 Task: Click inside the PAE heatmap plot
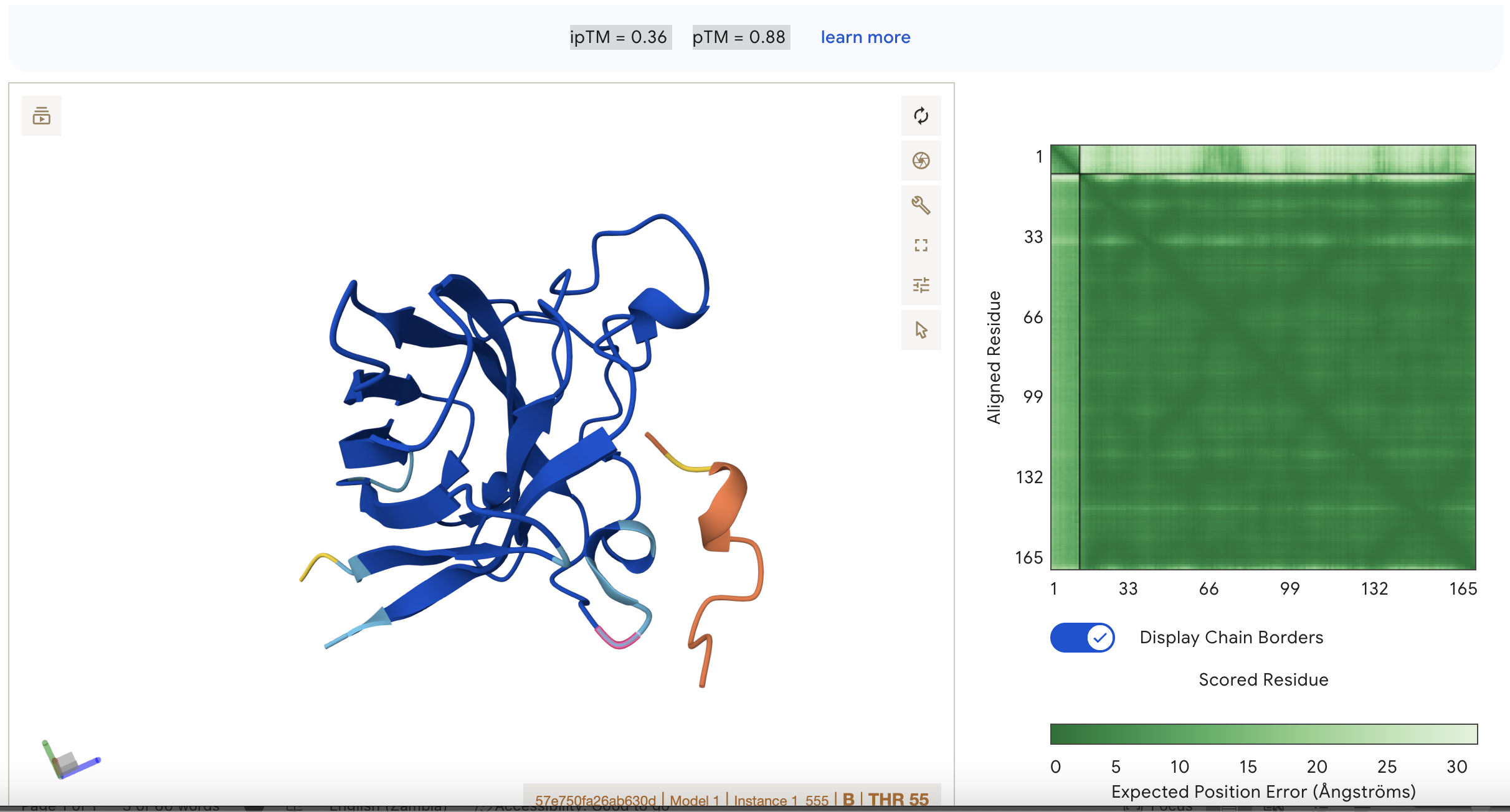point(1263,357)
